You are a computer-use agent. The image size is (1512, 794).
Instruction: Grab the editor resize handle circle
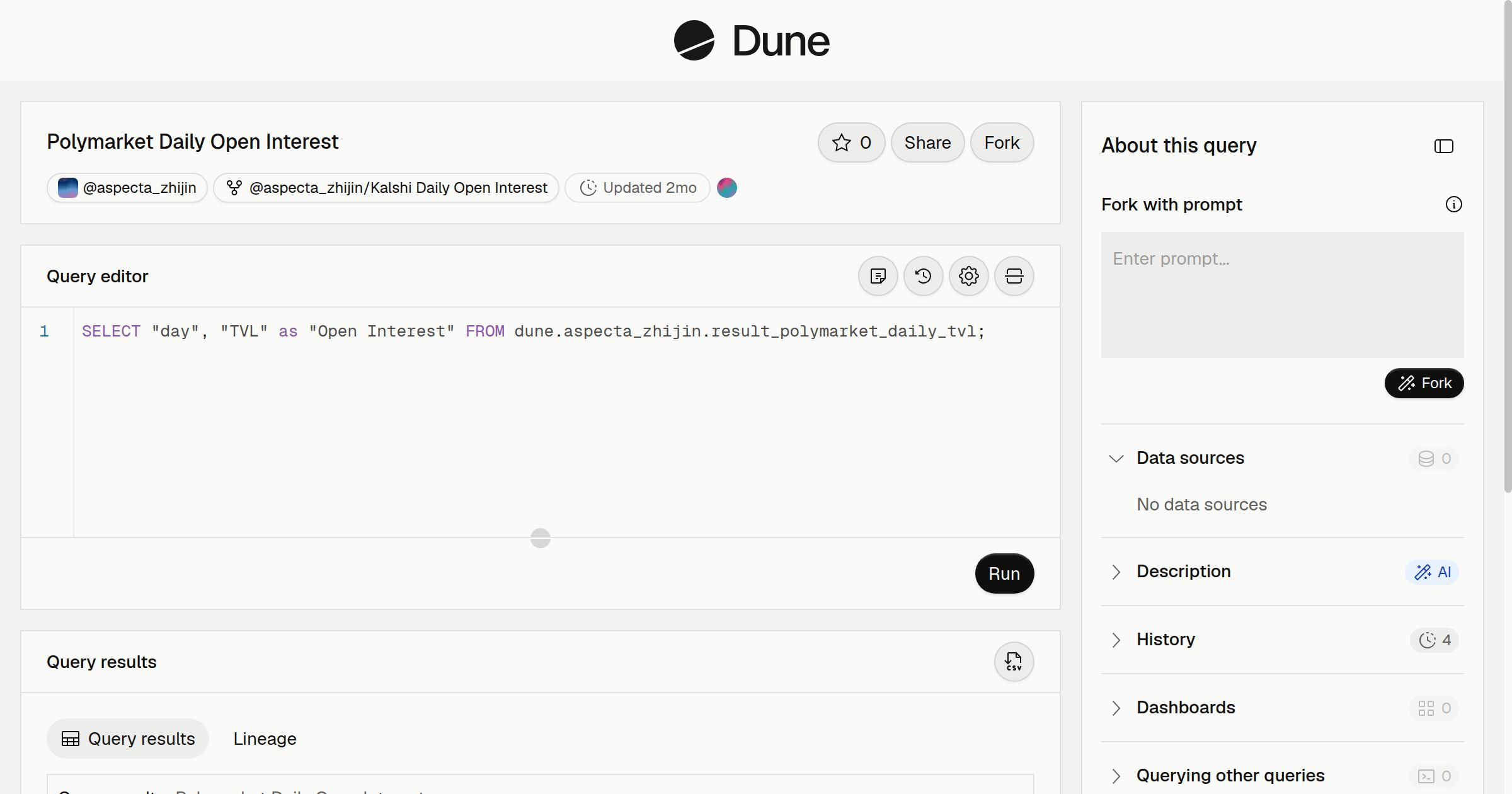[541, 538]
